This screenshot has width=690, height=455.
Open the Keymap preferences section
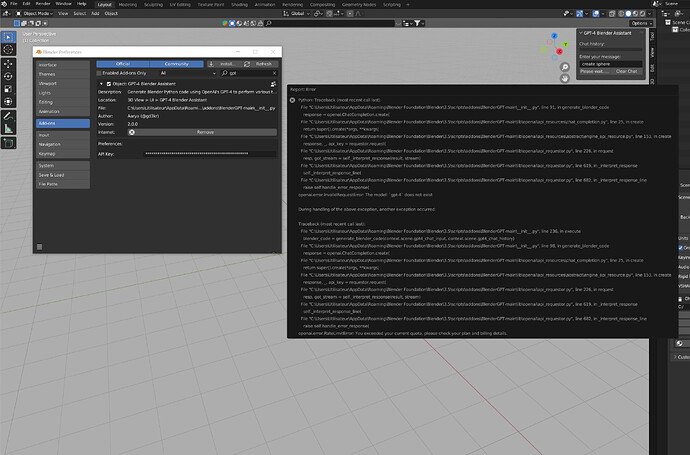[63, 154]
